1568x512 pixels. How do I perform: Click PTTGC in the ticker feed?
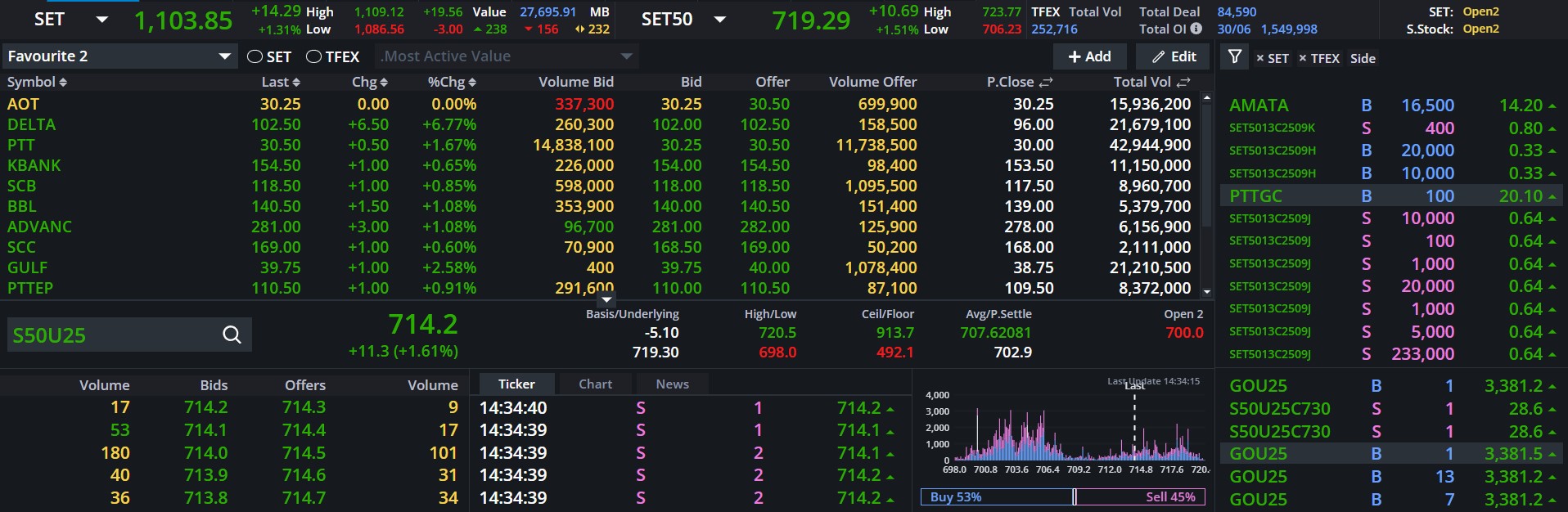(x=1255, y=196)
